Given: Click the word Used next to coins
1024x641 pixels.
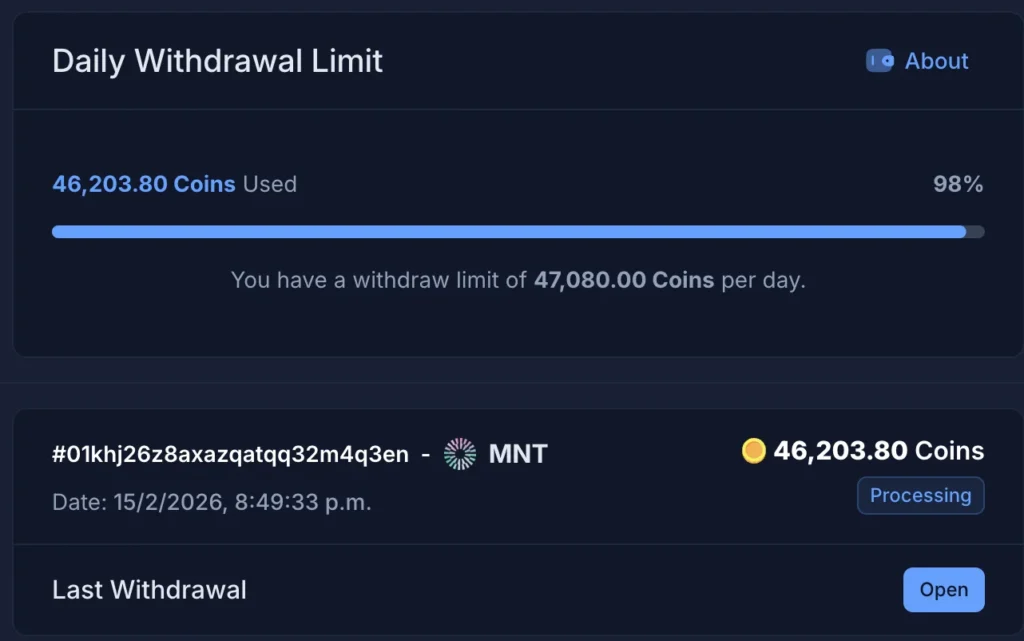Looking at the screenshot, I should point(270,184).
